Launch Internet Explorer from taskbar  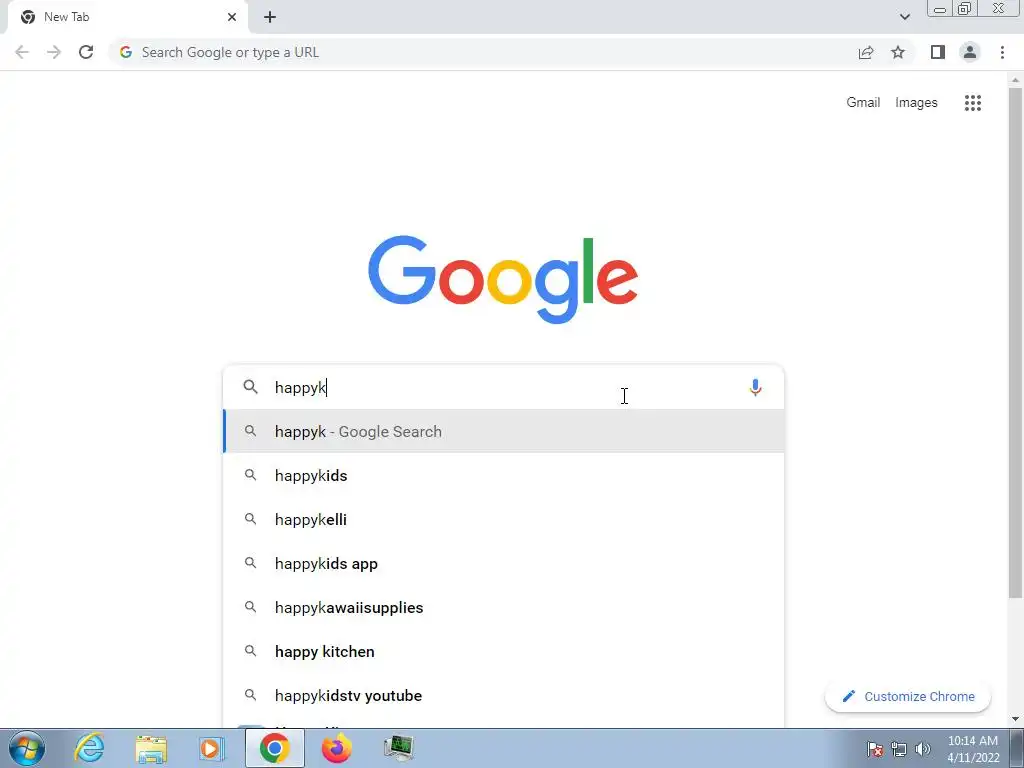pyautogui.click(x=89, y=748)
